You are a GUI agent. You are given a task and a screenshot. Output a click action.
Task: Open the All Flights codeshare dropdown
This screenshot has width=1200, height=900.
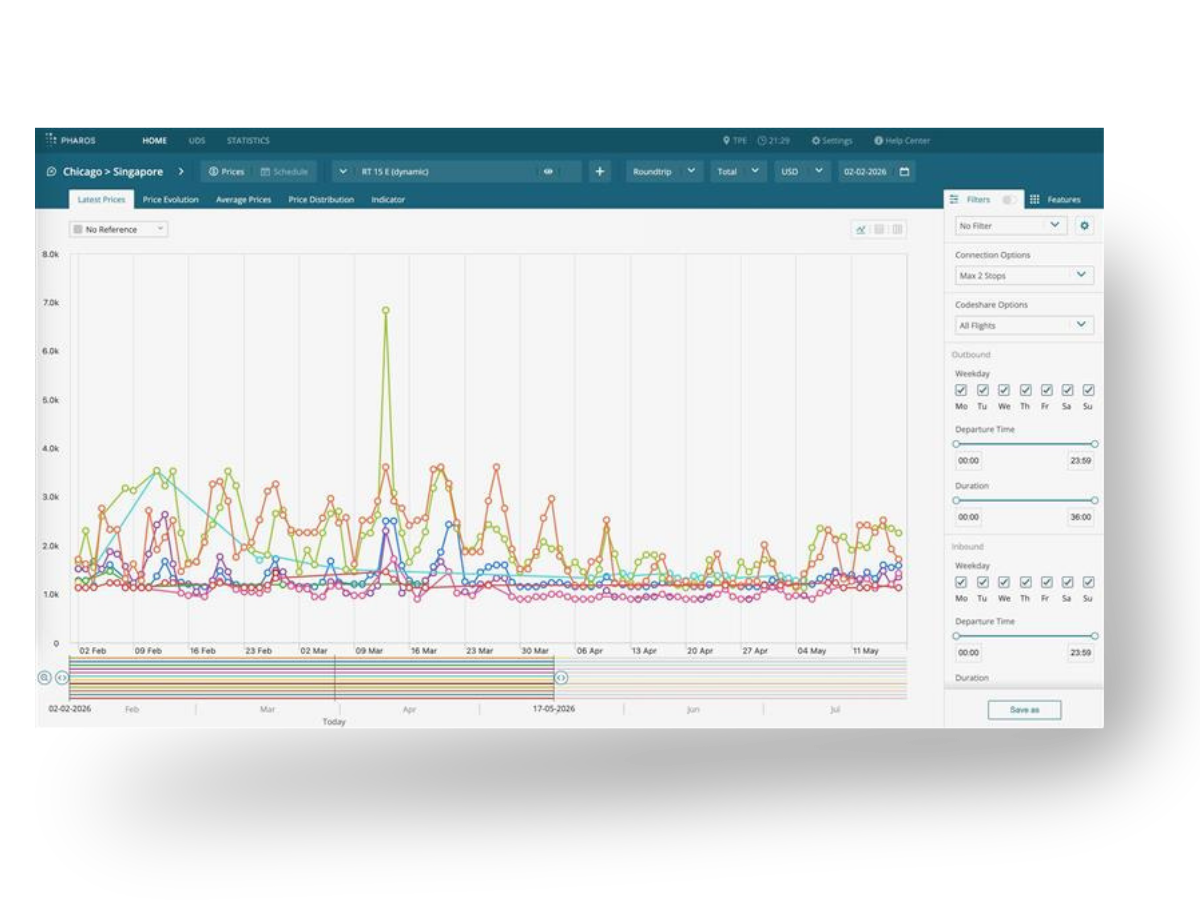pyautogui.click(x=1022, y=324)
